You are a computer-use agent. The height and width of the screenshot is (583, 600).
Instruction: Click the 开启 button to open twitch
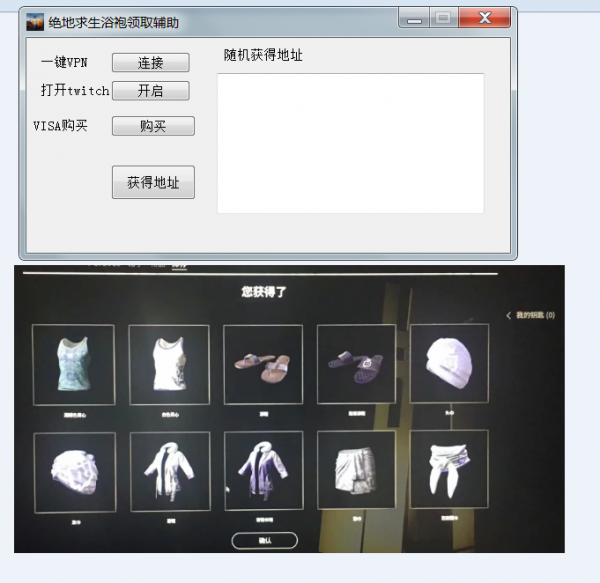tap(150, 91)
